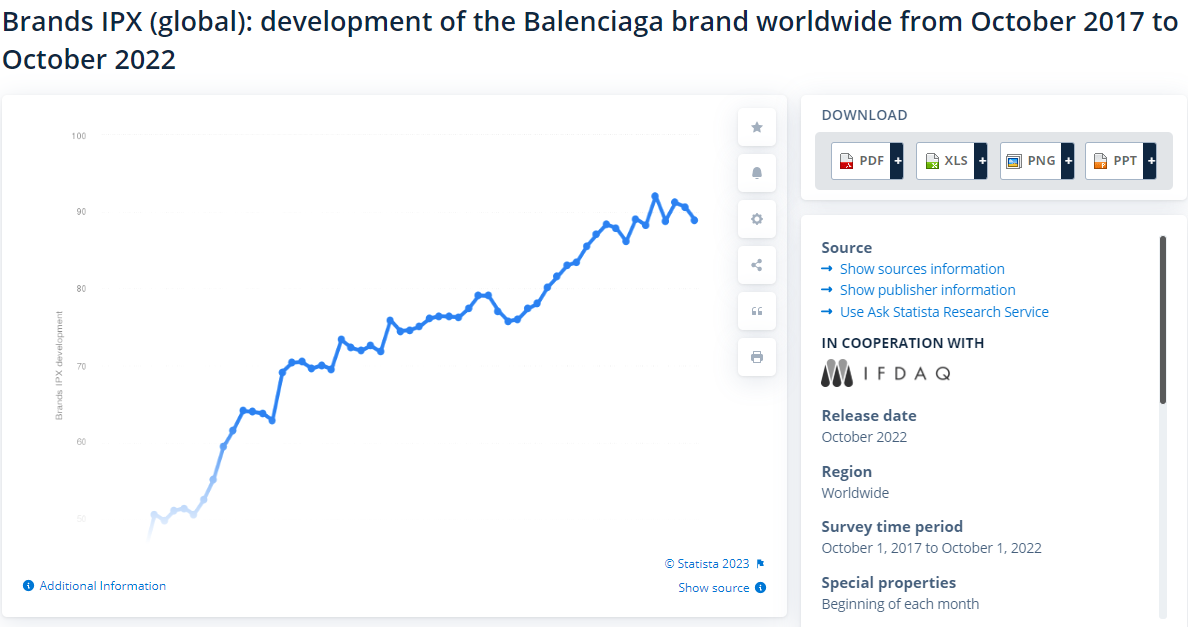This screenshot has height=627, width=1188.
Task: Click the © Statista 2023 text
Action: point(707,563)
